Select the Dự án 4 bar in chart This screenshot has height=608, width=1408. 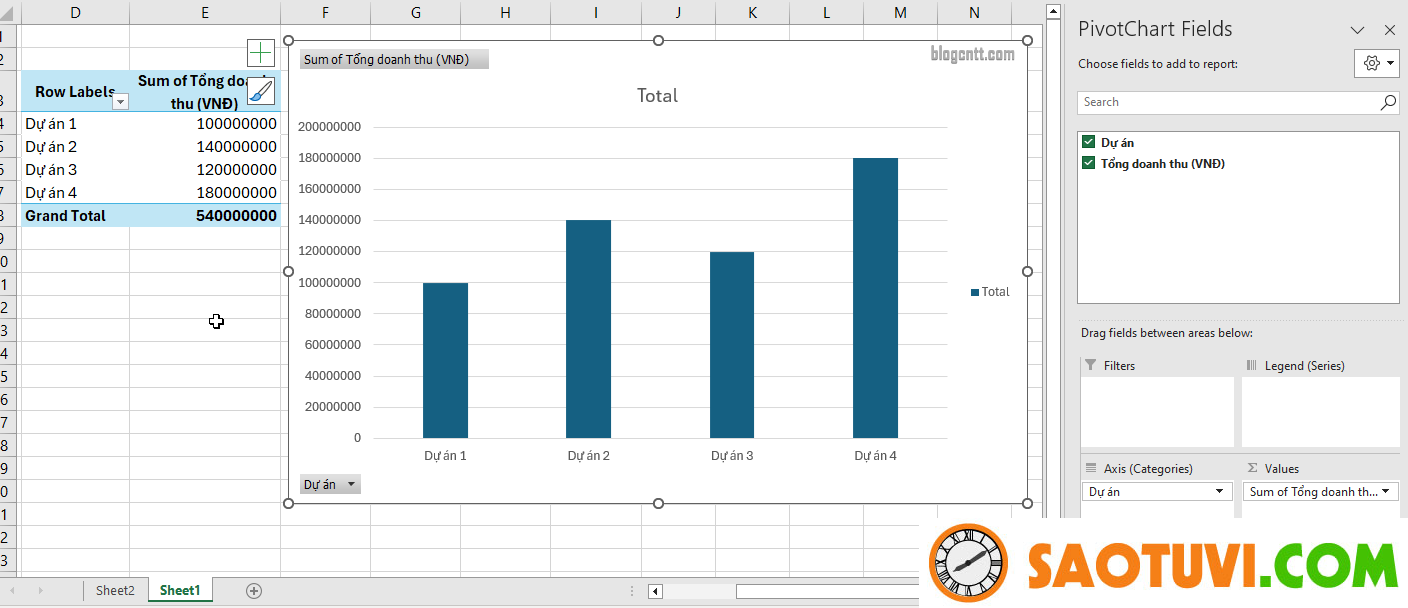tap(875, 297)
